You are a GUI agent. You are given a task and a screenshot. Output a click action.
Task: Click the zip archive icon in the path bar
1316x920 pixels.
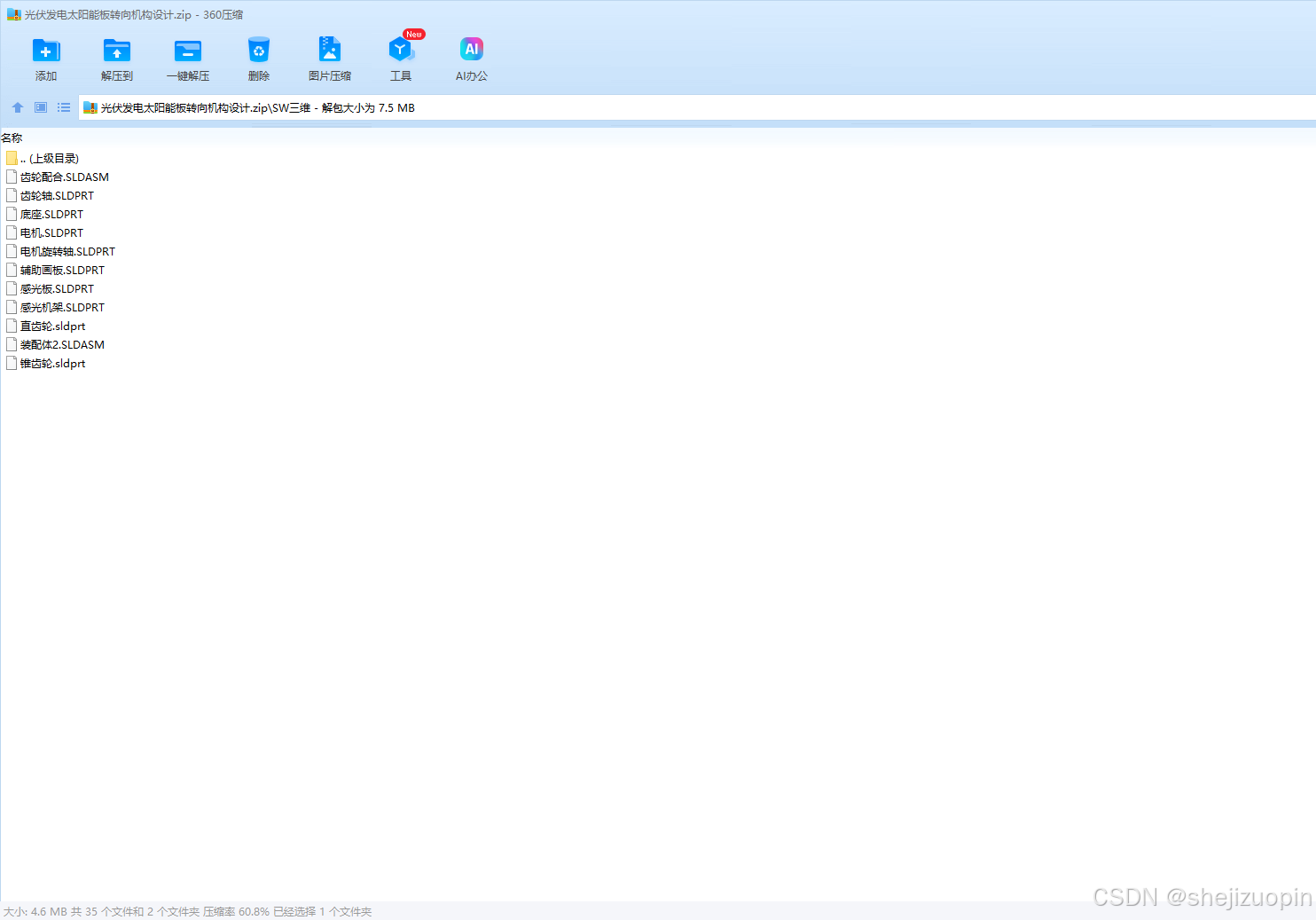tap(90, 108)
